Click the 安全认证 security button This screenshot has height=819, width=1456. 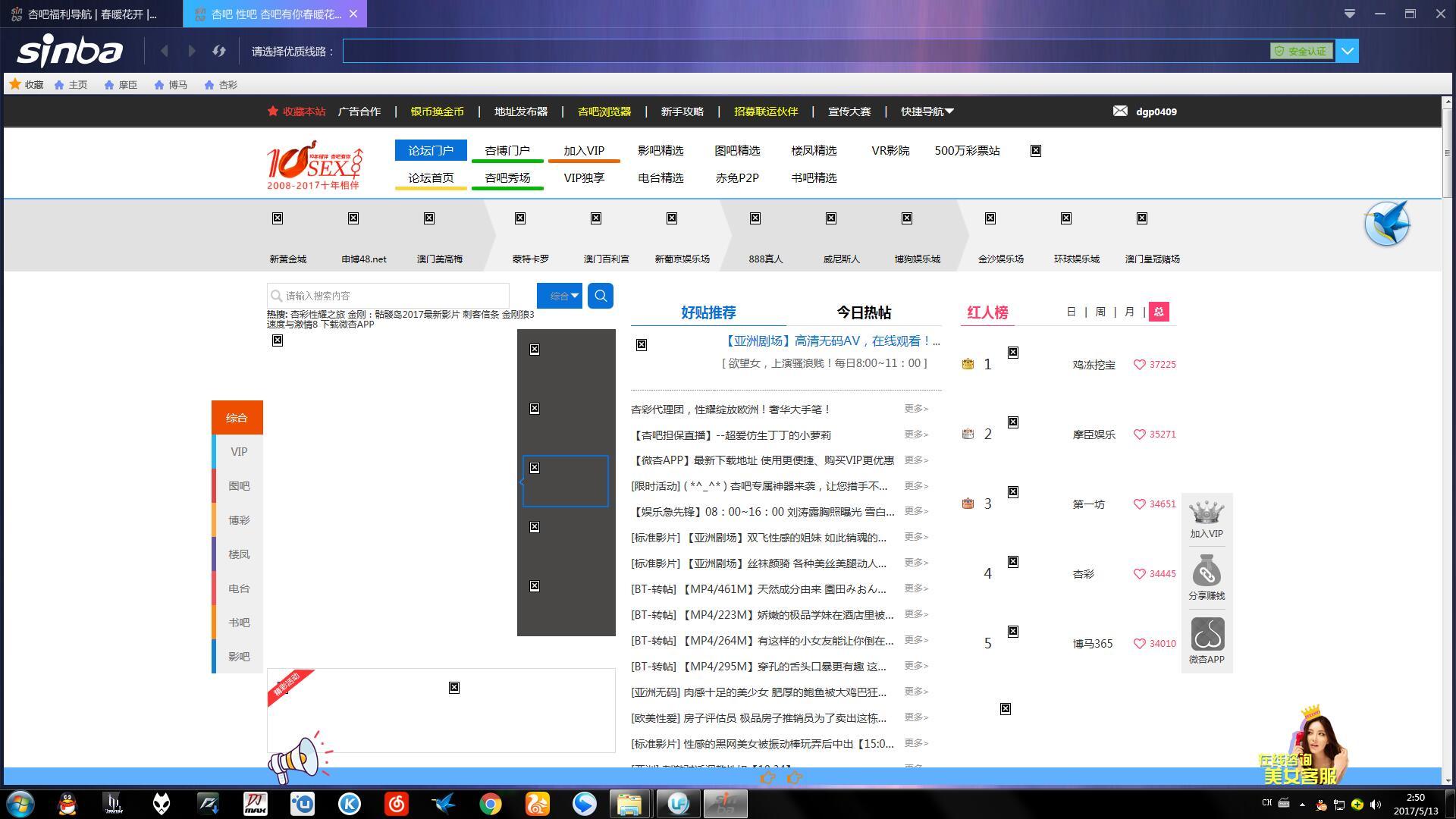pos(1301,51)
